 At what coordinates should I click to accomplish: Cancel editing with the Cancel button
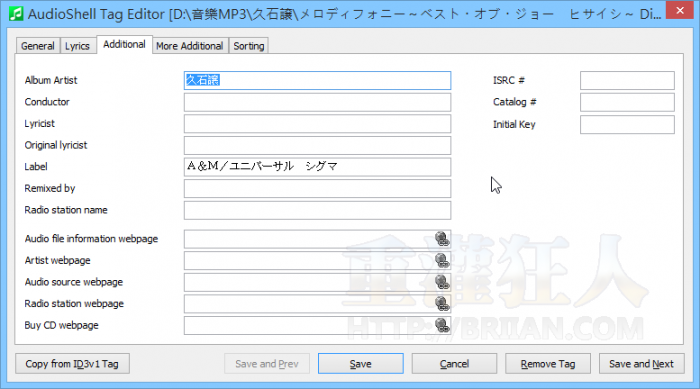coord(454,364)
